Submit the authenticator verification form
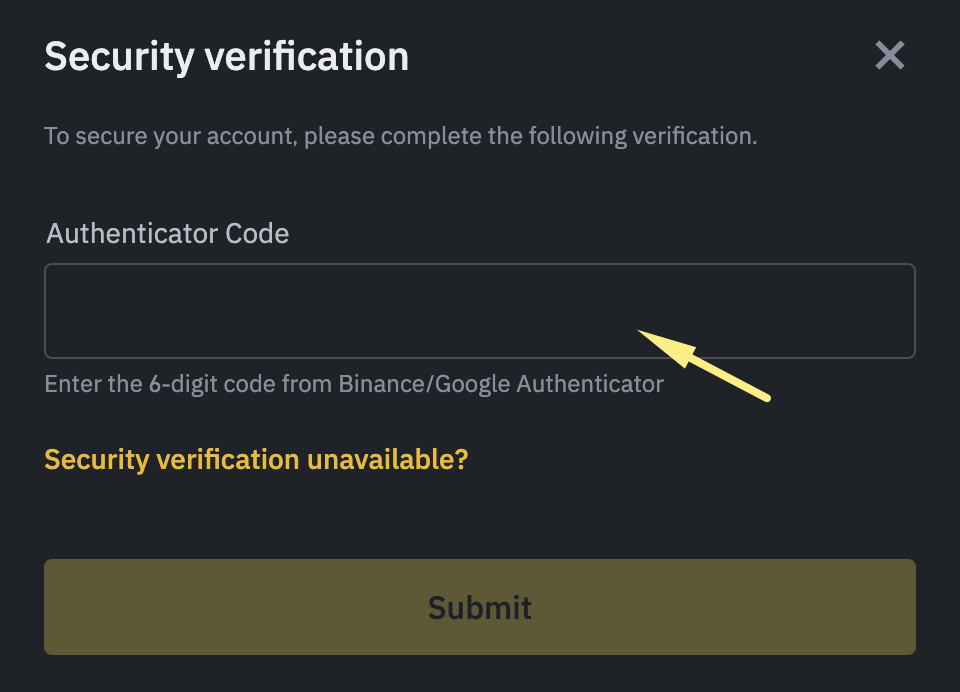 coord(479,607)
